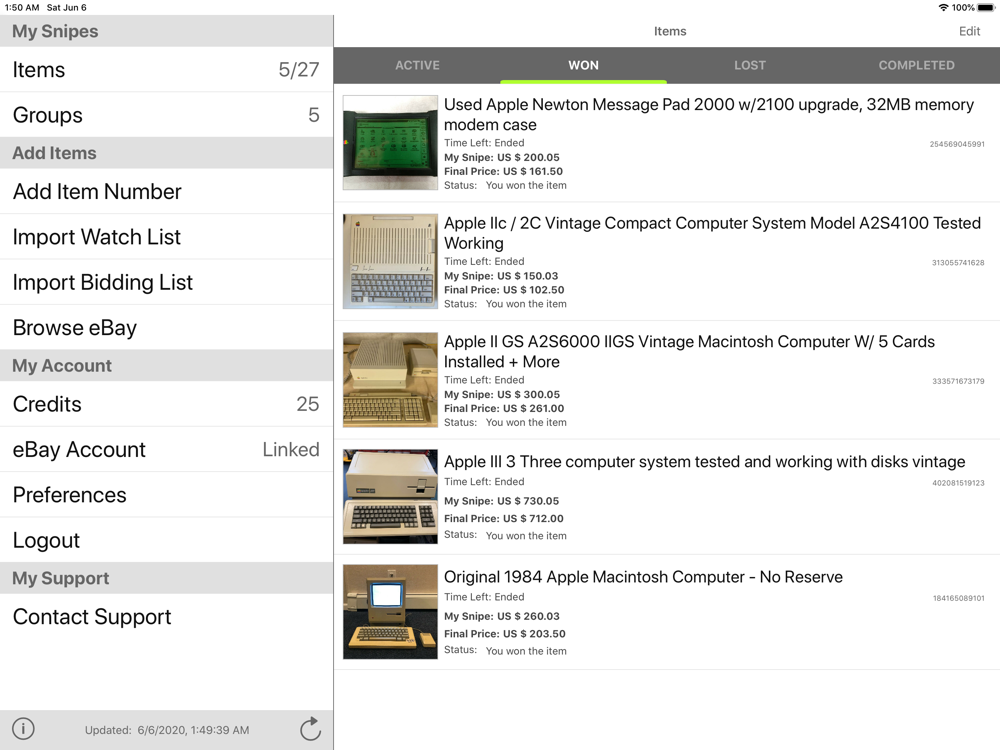
Task: Click the Final Price US $ 712.00 line
Action: 504,518
